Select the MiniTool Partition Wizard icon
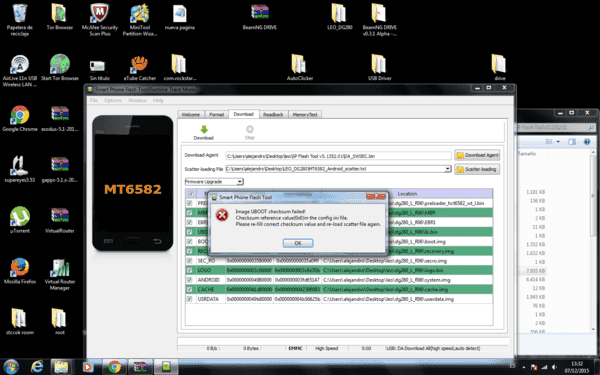Screen dimensions: 600x375 (x=140, y=19)
